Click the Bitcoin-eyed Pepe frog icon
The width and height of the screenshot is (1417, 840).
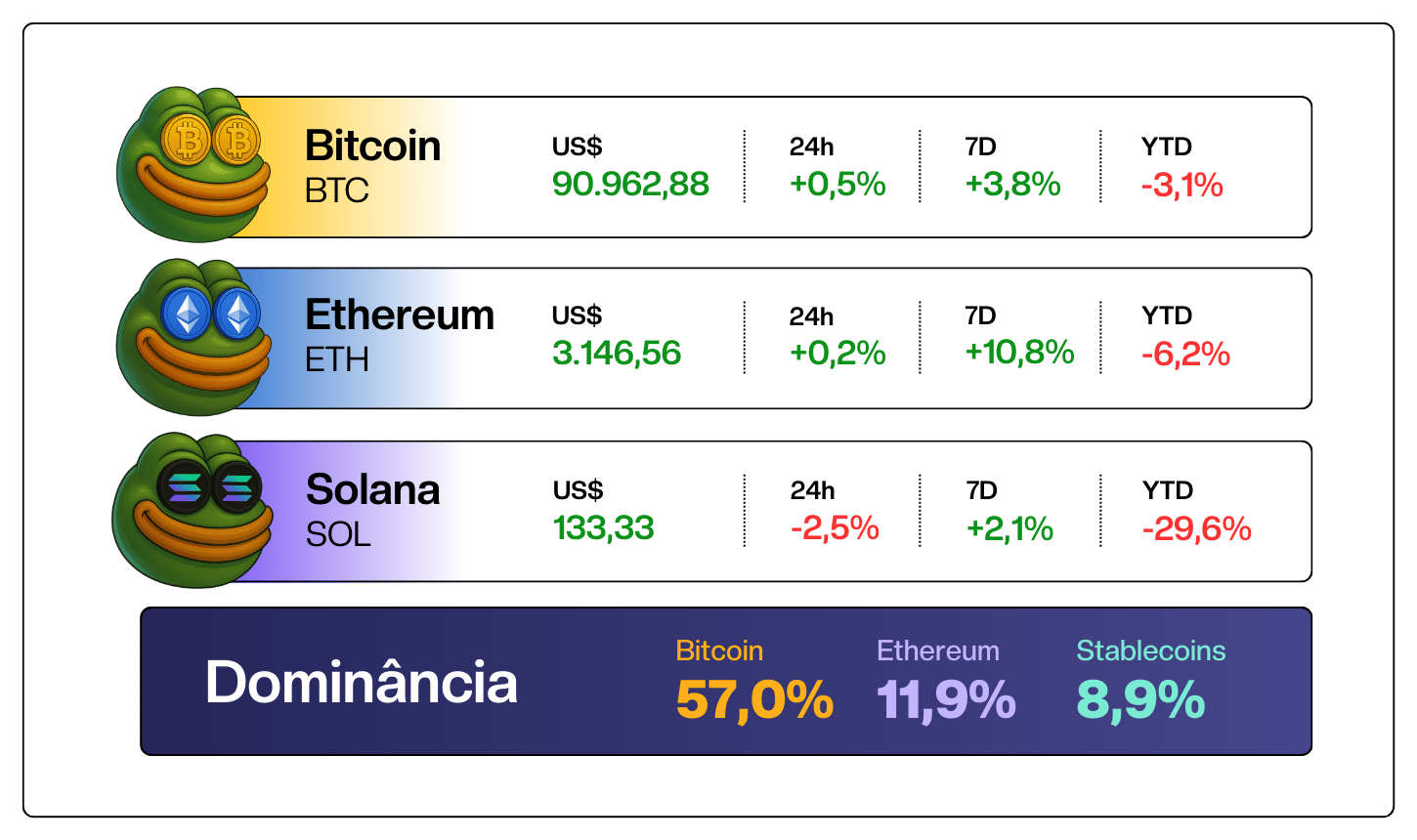(x=193, y=164)
